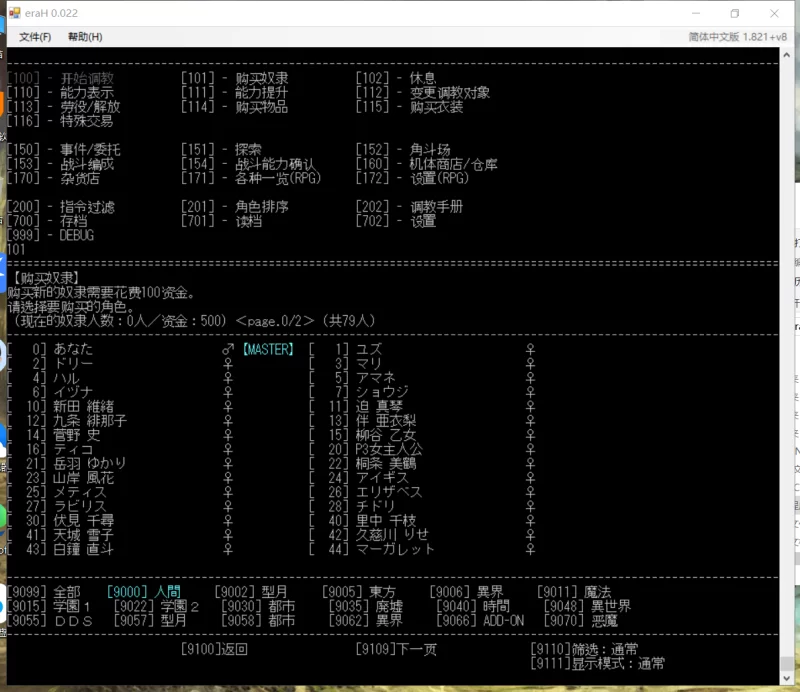Viewport: 800px width, 692px height.
Task: Open [200] 指令过滤
Action: 61,207
